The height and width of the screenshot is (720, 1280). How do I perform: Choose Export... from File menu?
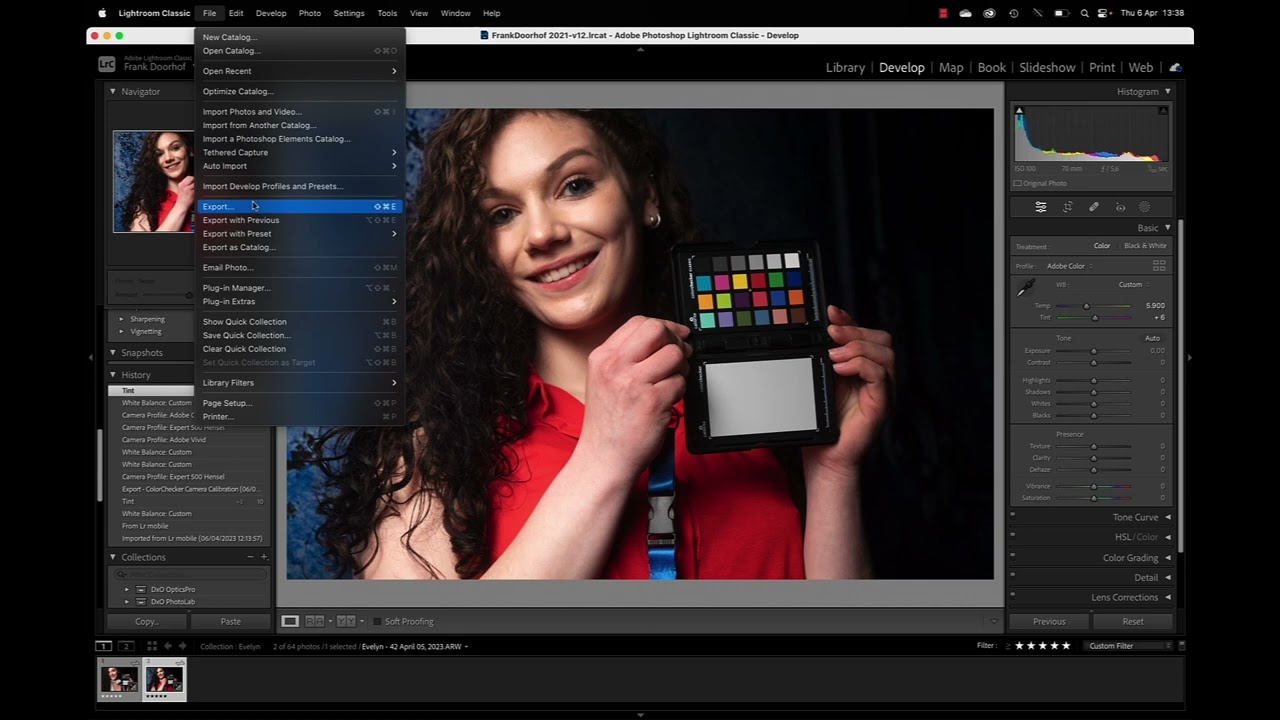(x=299, y=206)
